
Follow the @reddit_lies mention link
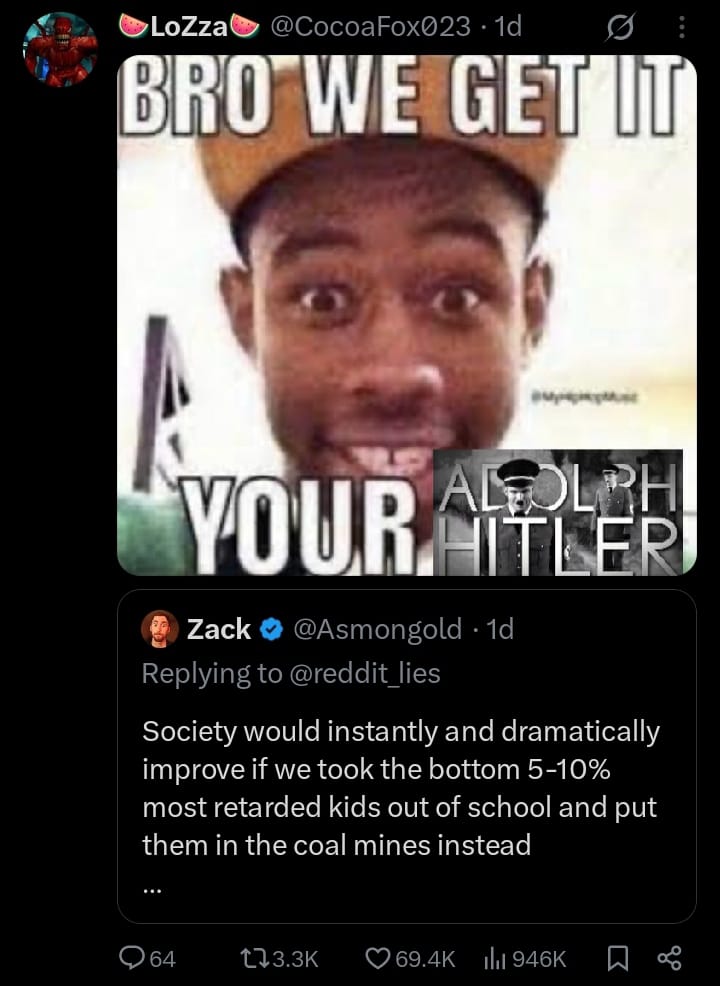pyautogui.click(x=365, y=673)
